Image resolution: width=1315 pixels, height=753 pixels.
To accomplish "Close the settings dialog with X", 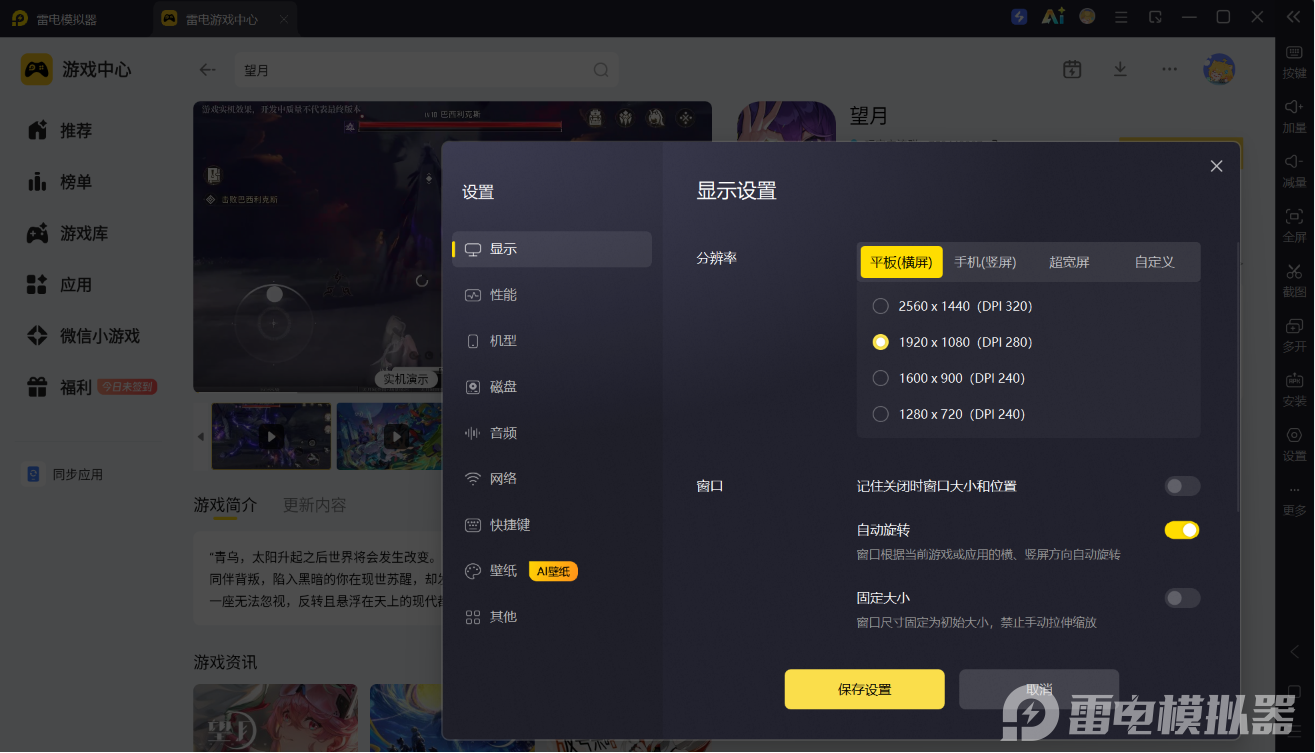I will pos(1216,166).
